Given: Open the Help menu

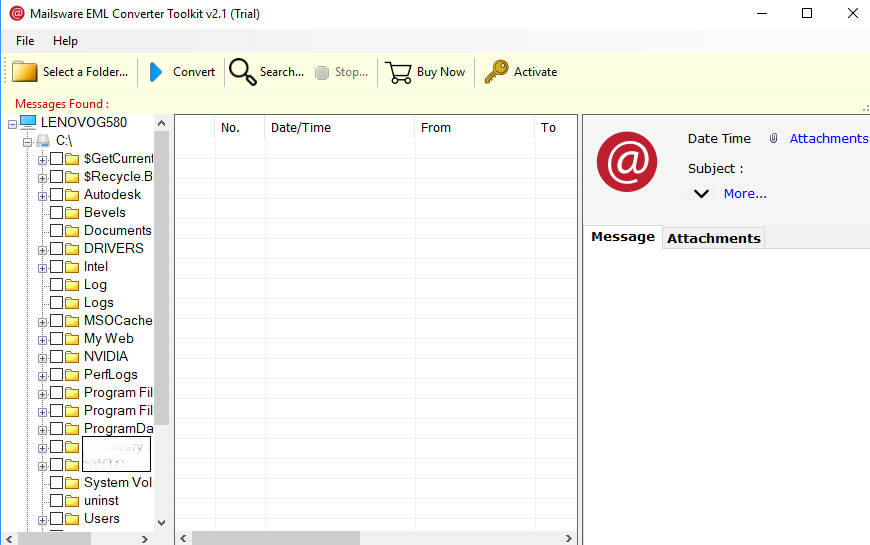Looking at the screenshot, I should (65, 41).
